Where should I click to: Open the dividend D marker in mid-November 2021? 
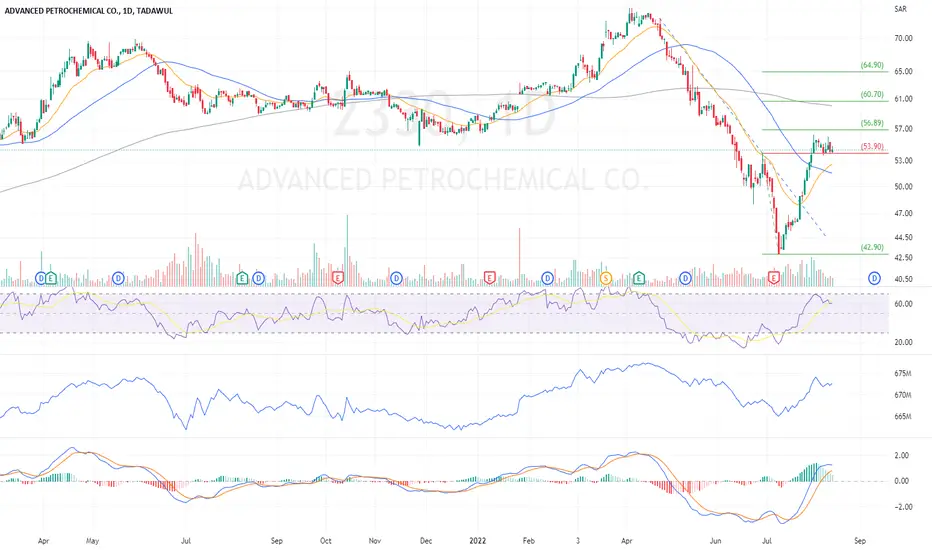point(396,278)
